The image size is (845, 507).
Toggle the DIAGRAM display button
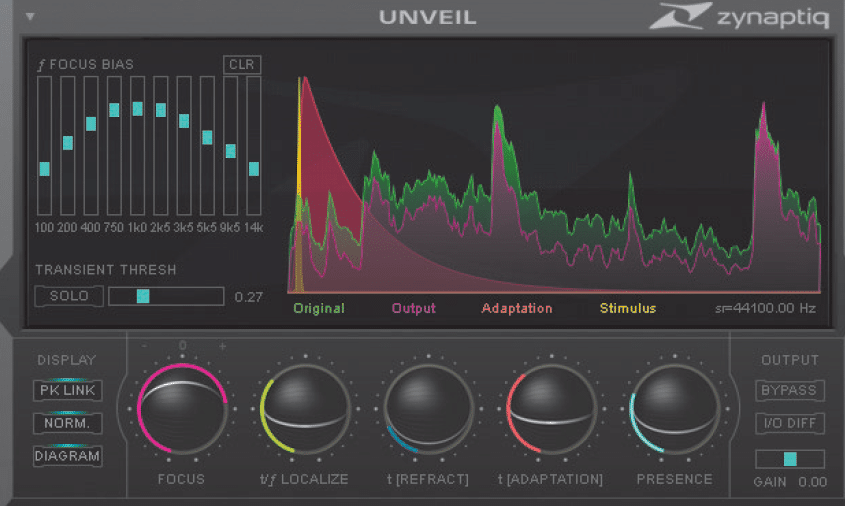[67, 456]
